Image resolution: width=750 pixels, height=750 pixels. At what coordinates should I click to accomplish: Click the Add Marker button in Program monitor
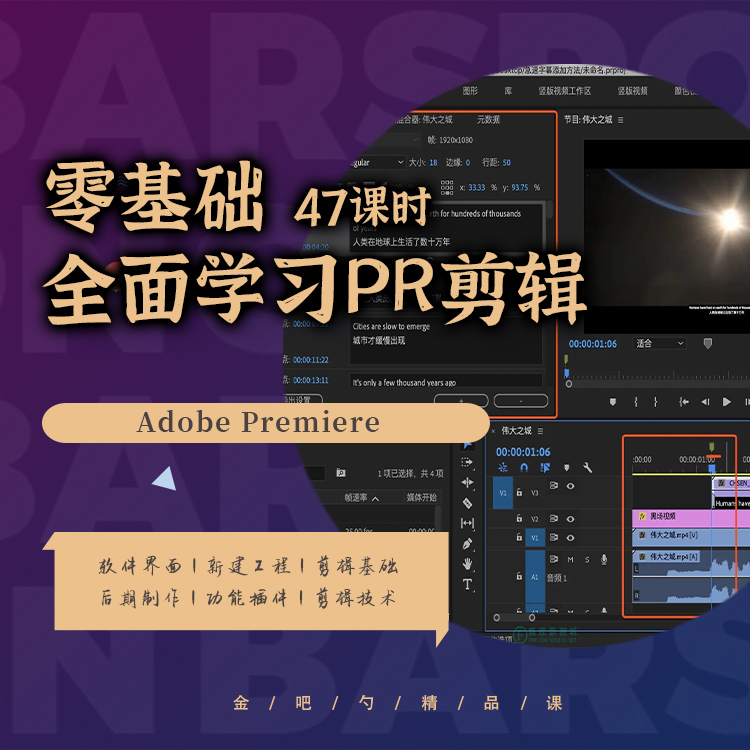coord(613,402)
